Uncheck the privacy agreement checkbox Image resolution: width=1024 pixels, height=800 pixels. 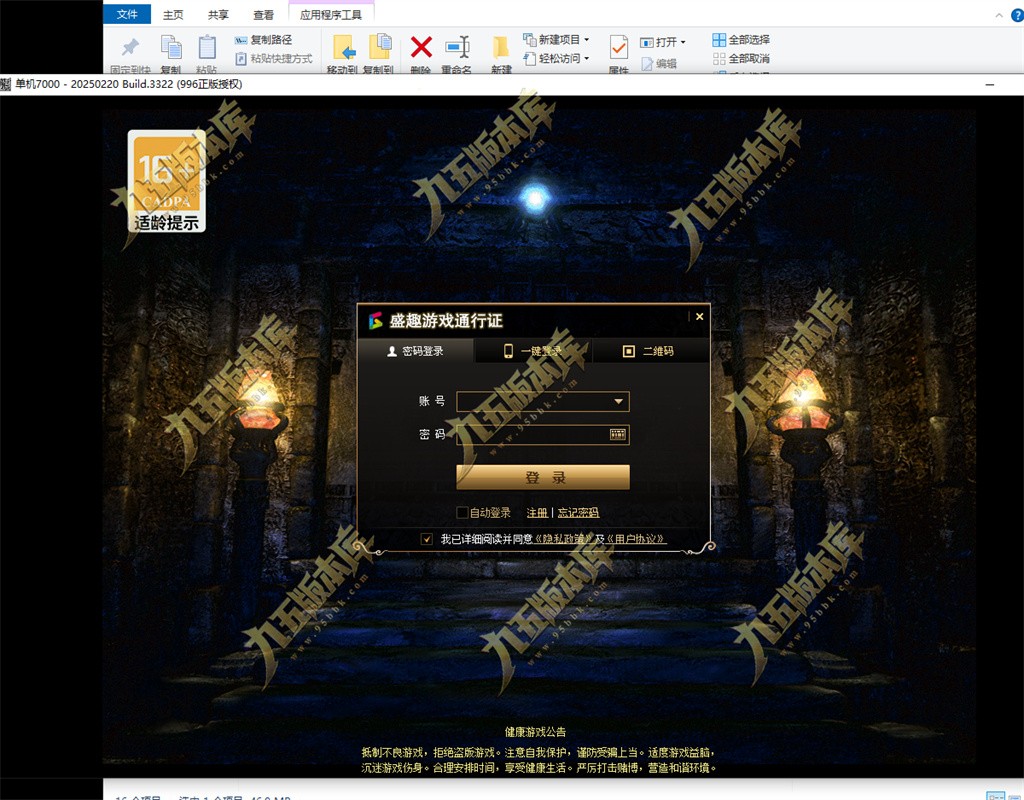[427, 539]
